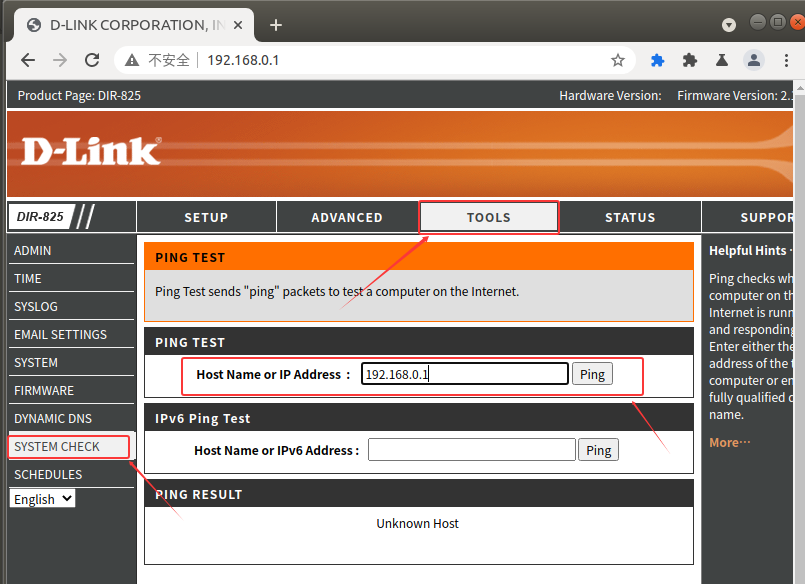Open Chrome three-dot menu
805x584 pixels.
pos(786,61)
